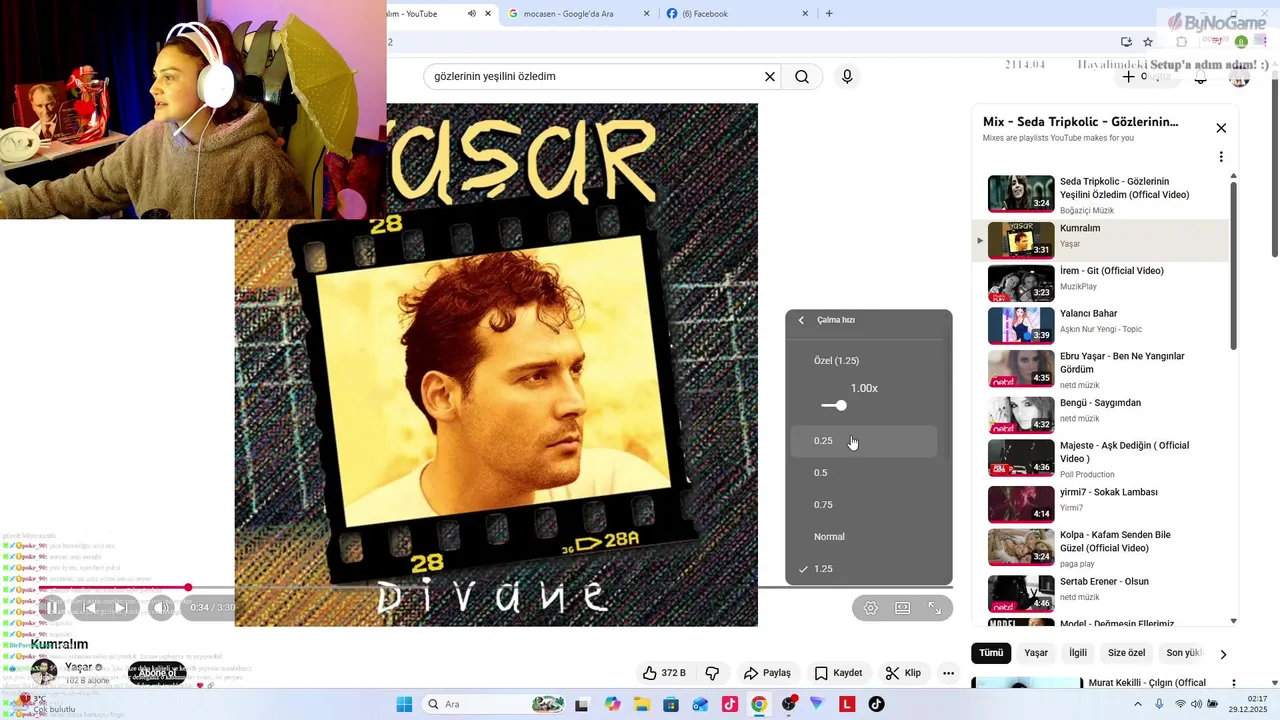Play yirmi7 - Sokak Lambası
Viewport: 1280px width, 720px height.
click(1100, 504)
